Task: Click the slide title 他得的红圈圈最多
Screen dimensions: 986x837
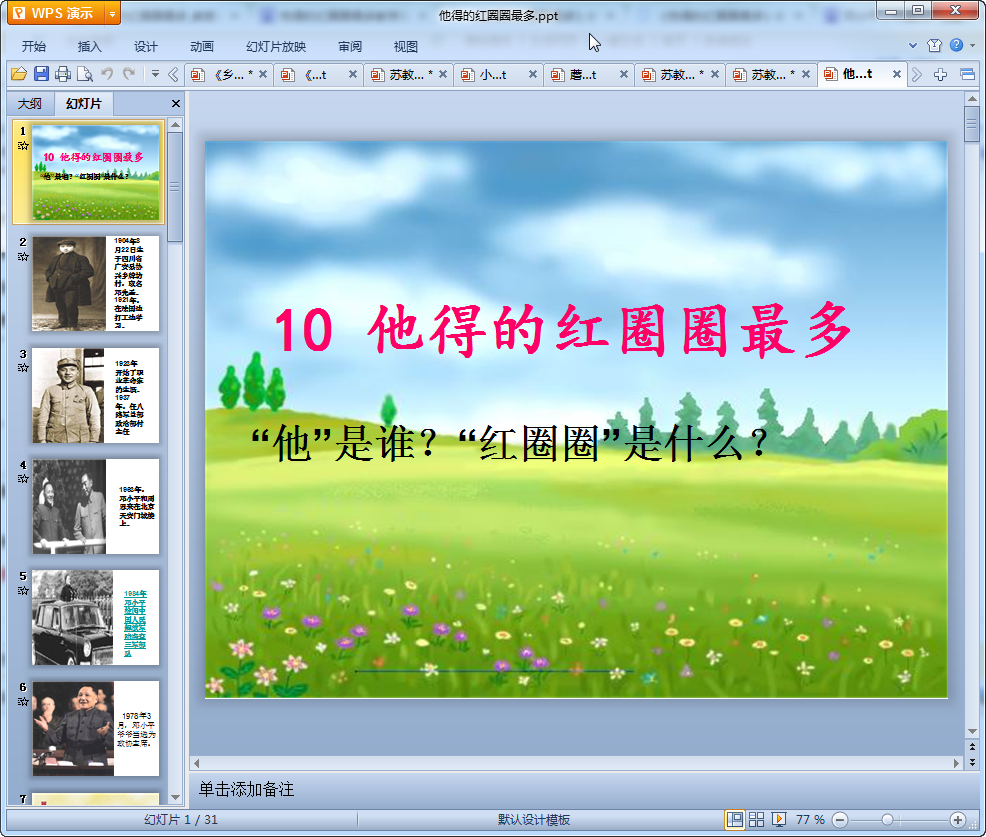Action: click(609, 330)
